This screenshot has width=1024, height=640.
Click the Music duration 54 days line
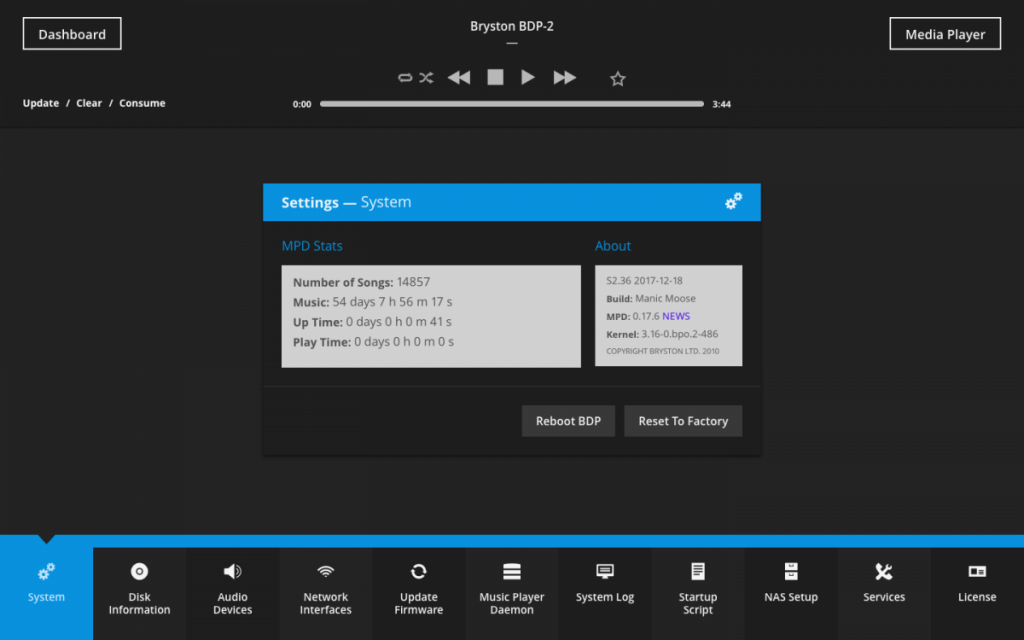click(372, 302)
